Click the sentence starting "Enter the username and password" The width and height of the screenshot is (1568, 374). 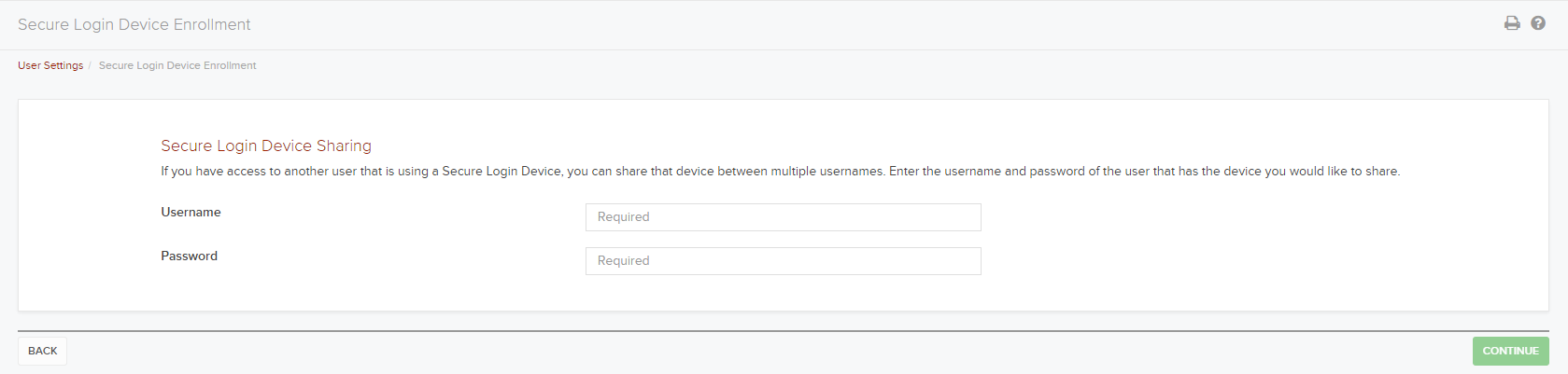pos(1144,172)
